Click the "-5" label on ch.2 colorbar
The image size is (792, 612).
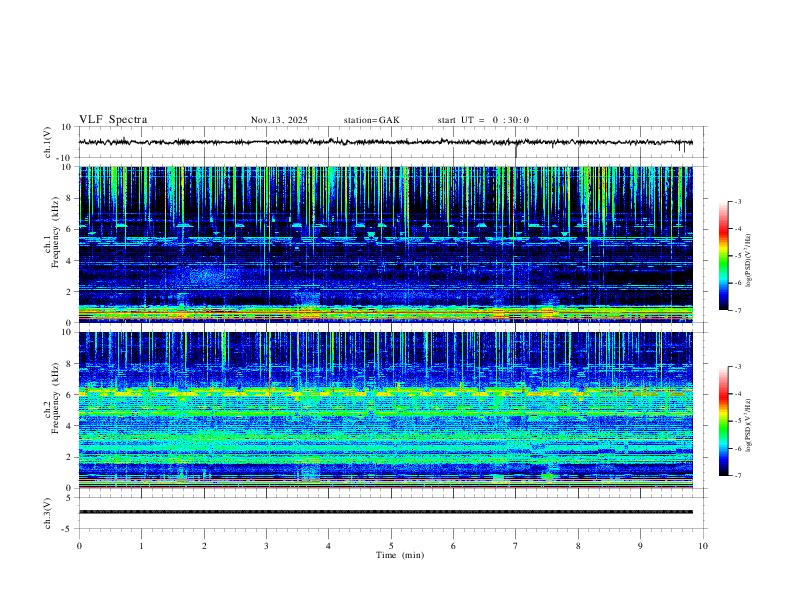(738, 421)
